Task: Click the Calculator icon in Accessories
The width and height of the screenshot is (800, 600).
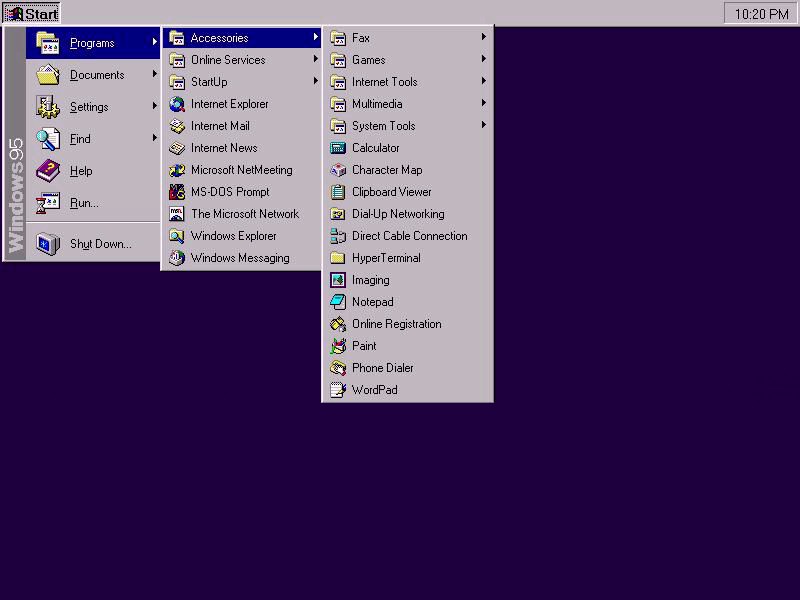Action: tap(338, 148)
